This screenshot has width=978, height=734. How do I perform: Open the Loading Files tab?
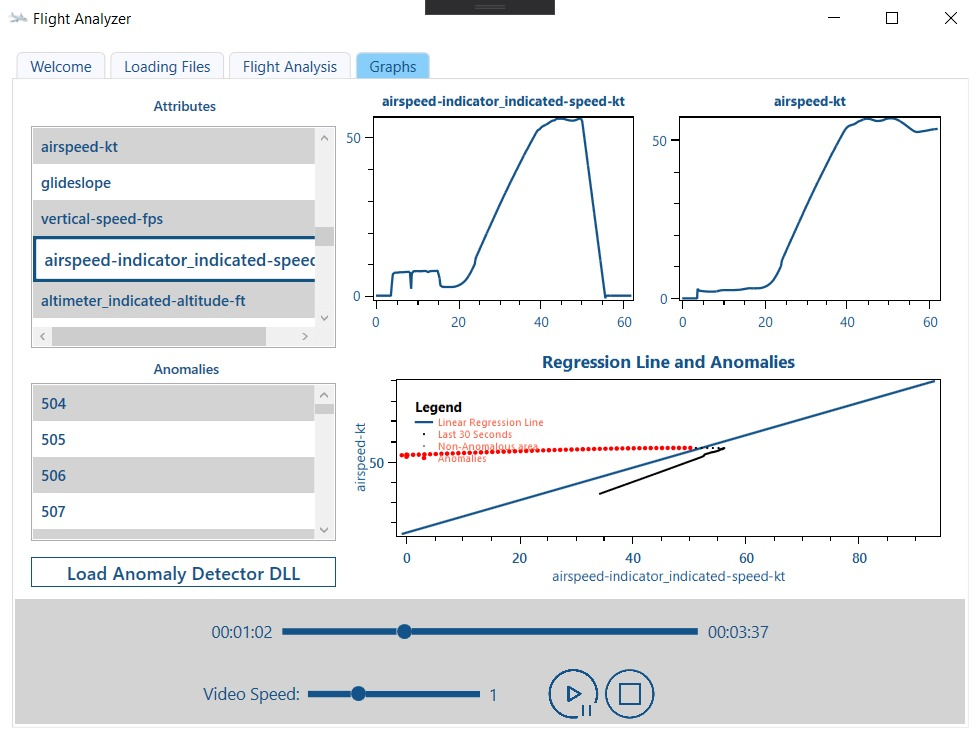pos(167,66)
